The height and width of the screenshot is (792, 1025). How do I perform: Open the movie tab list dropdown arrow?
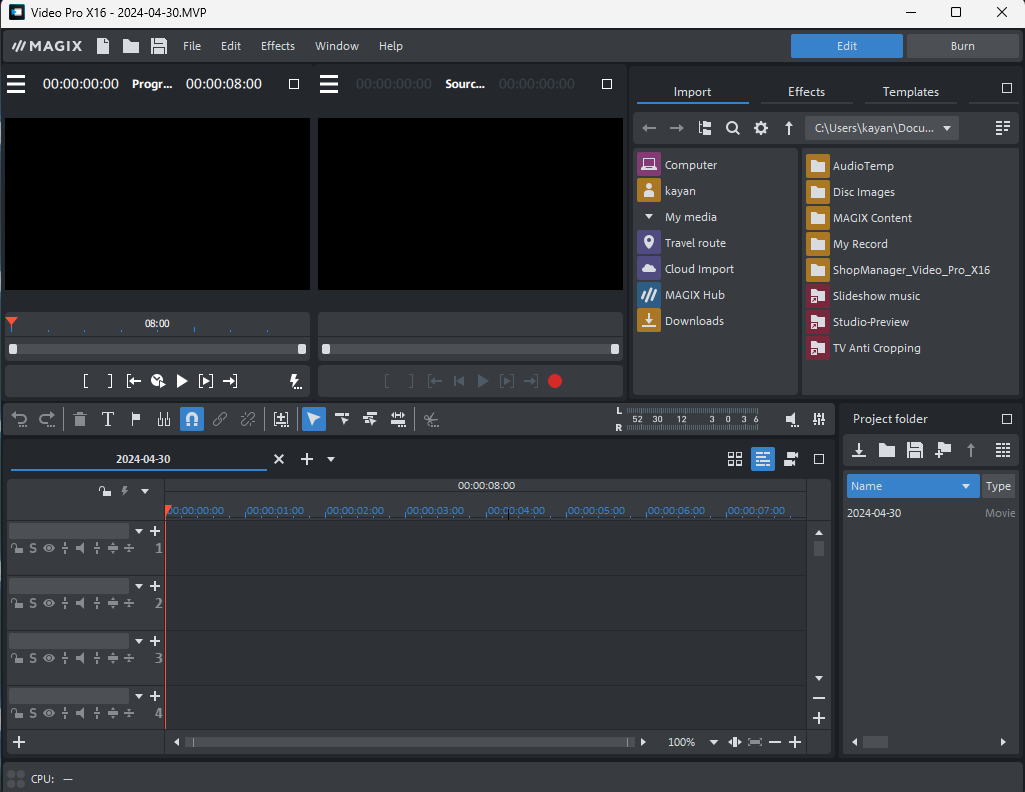coord(331,459)
